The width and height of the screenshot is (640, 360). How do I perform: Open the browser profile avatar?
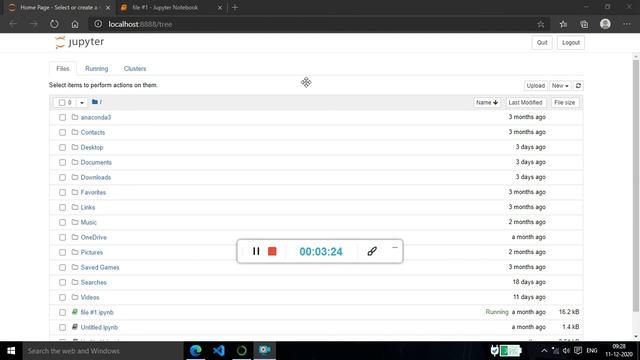click(605, 24)
